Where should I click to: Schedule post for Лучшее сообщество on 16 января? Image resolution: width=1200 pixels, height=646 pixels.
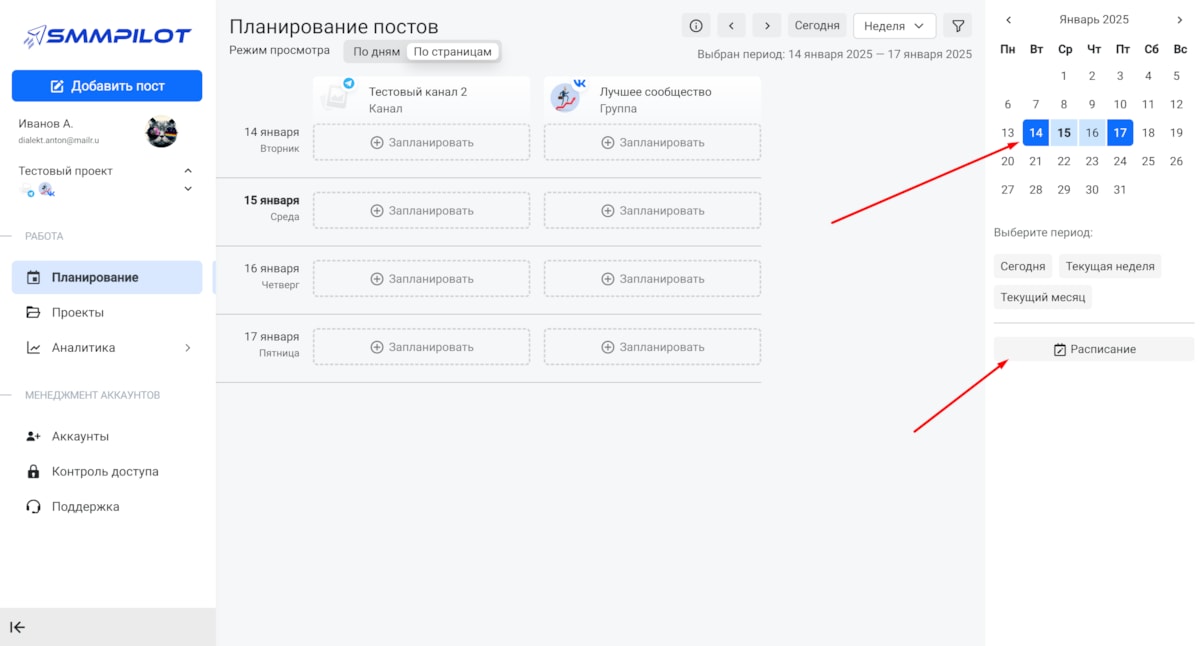(652, 278)
